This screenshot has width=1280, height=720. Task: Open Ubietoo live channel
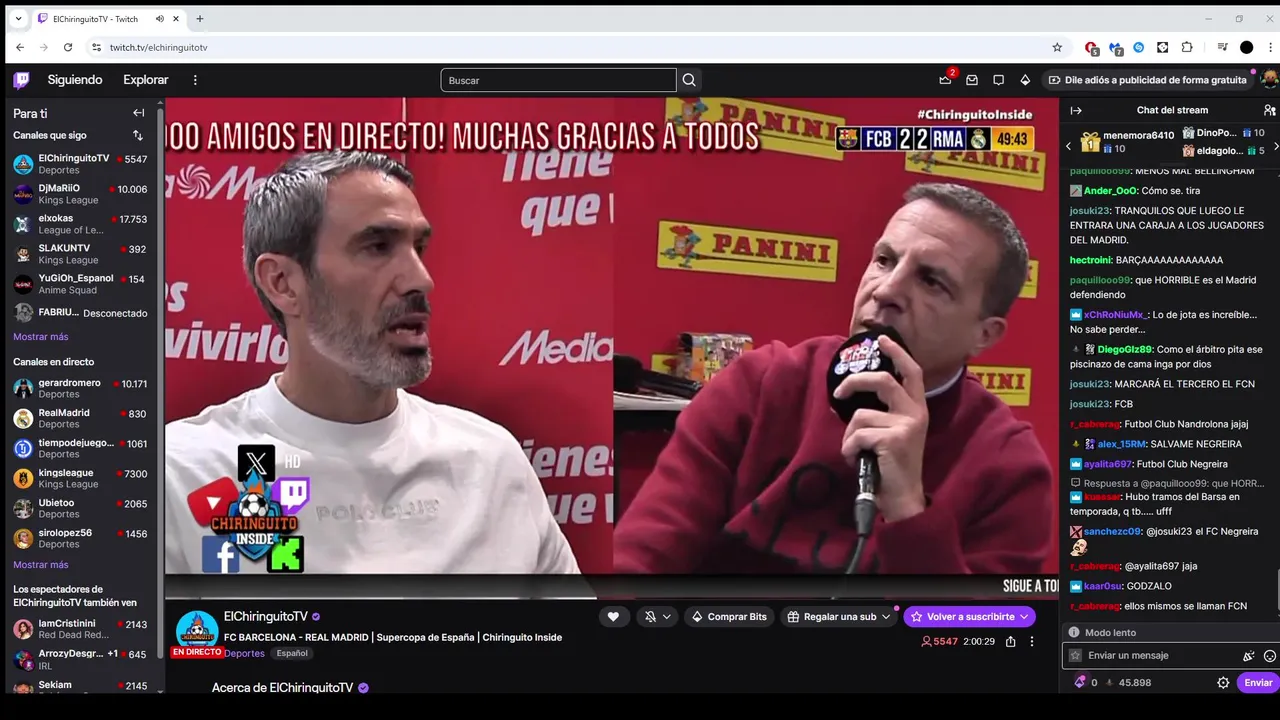tap(80, 508)
